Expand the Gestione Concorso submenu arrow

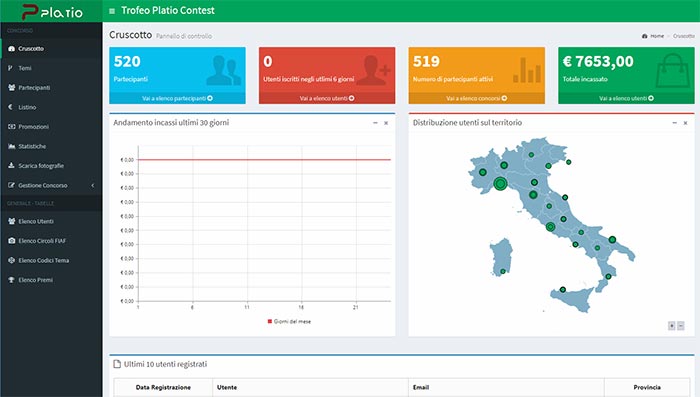coord(93,185)
